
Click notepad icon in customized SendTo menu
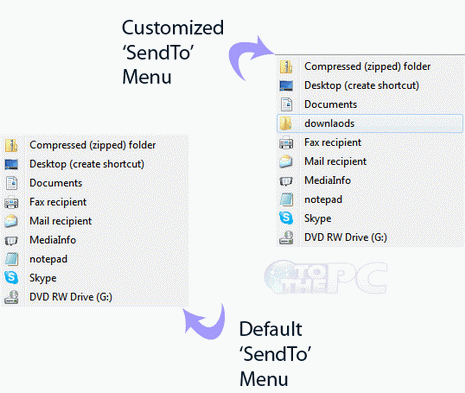point(286,200)
